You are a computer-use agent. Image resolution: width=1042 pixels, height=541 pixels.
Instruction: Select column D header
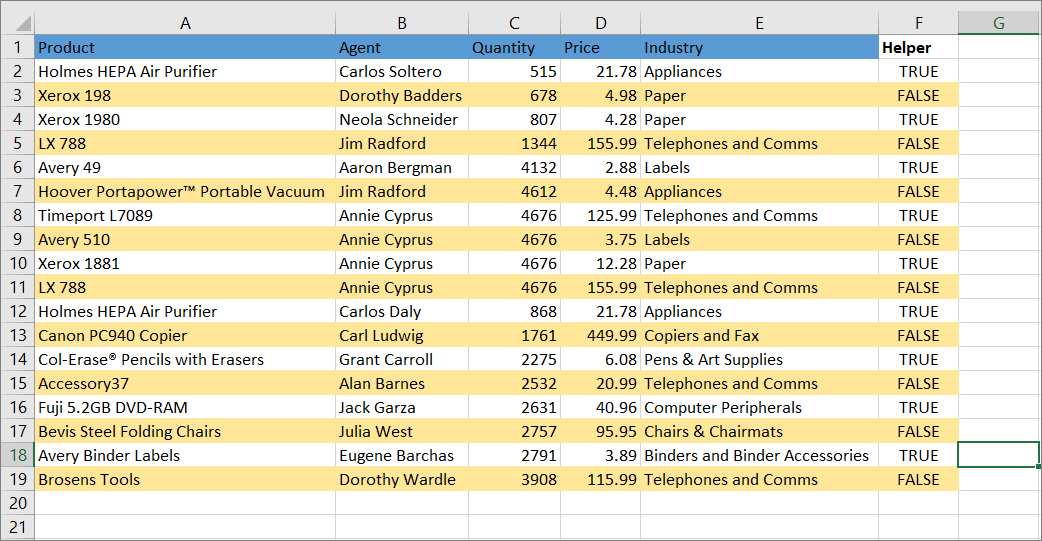pos(601,23)
